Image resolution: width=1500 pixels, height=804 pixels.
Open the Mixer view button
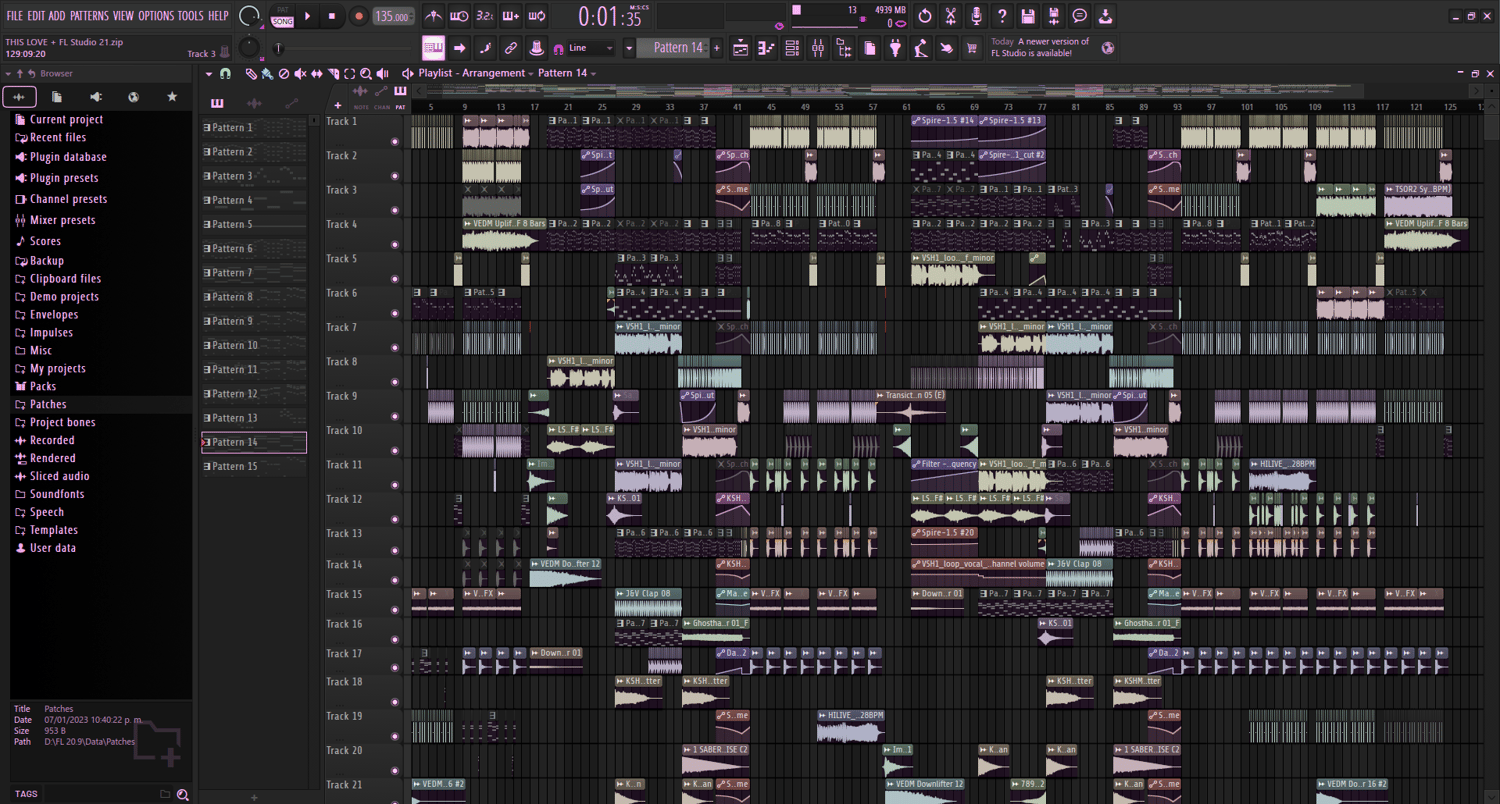pyautogui.click(x=818, y=48)
